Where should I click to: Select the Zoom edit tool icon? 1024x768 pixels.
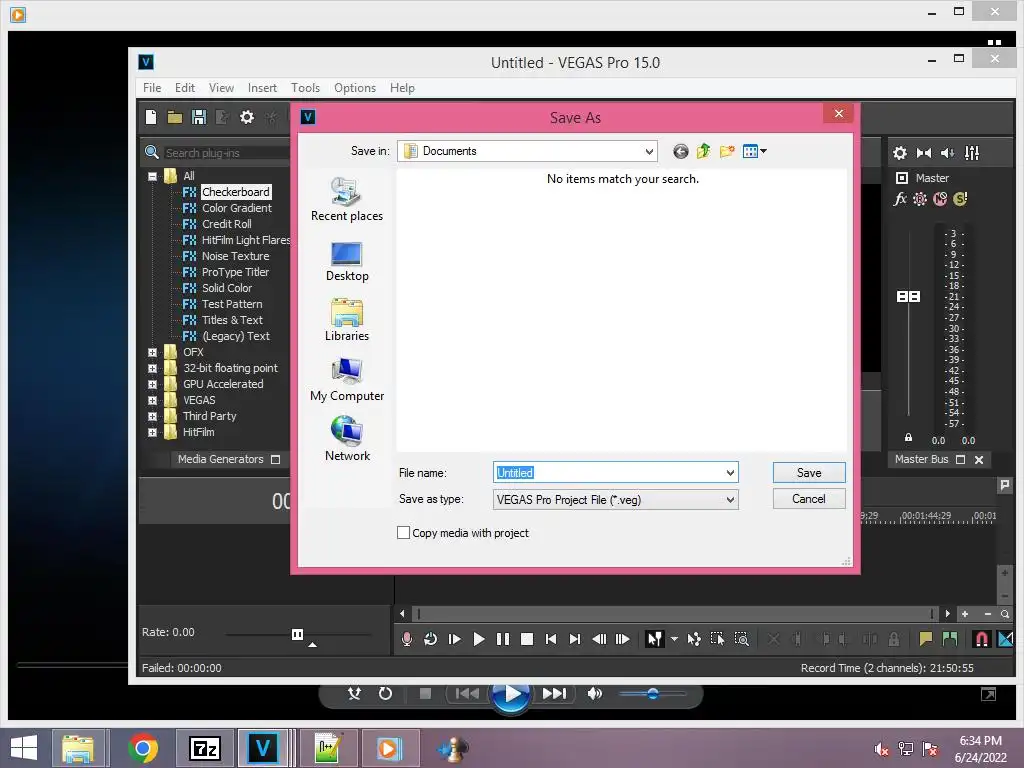741,639
